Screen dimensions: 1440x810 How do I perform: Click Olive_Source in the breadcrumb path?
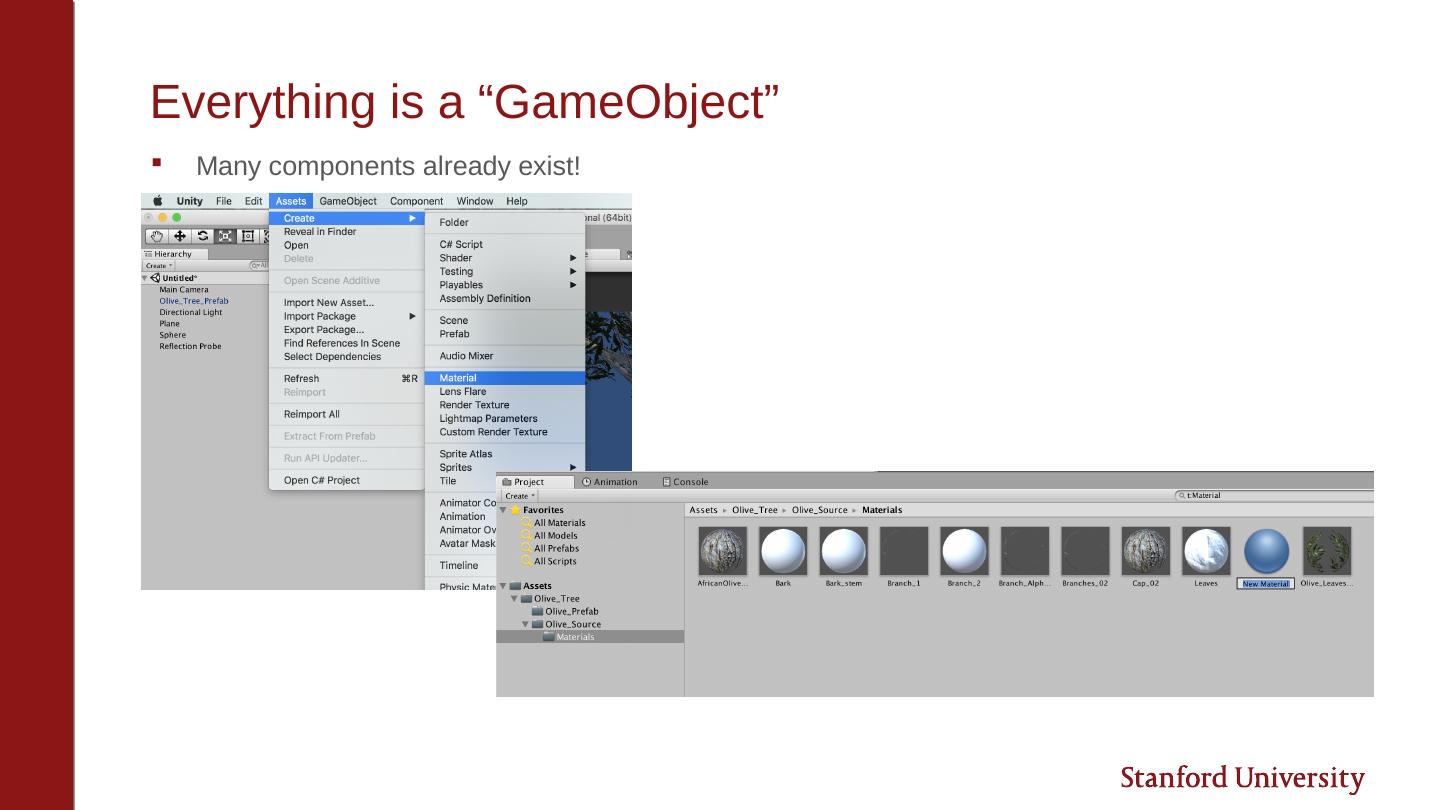[820, 510]
